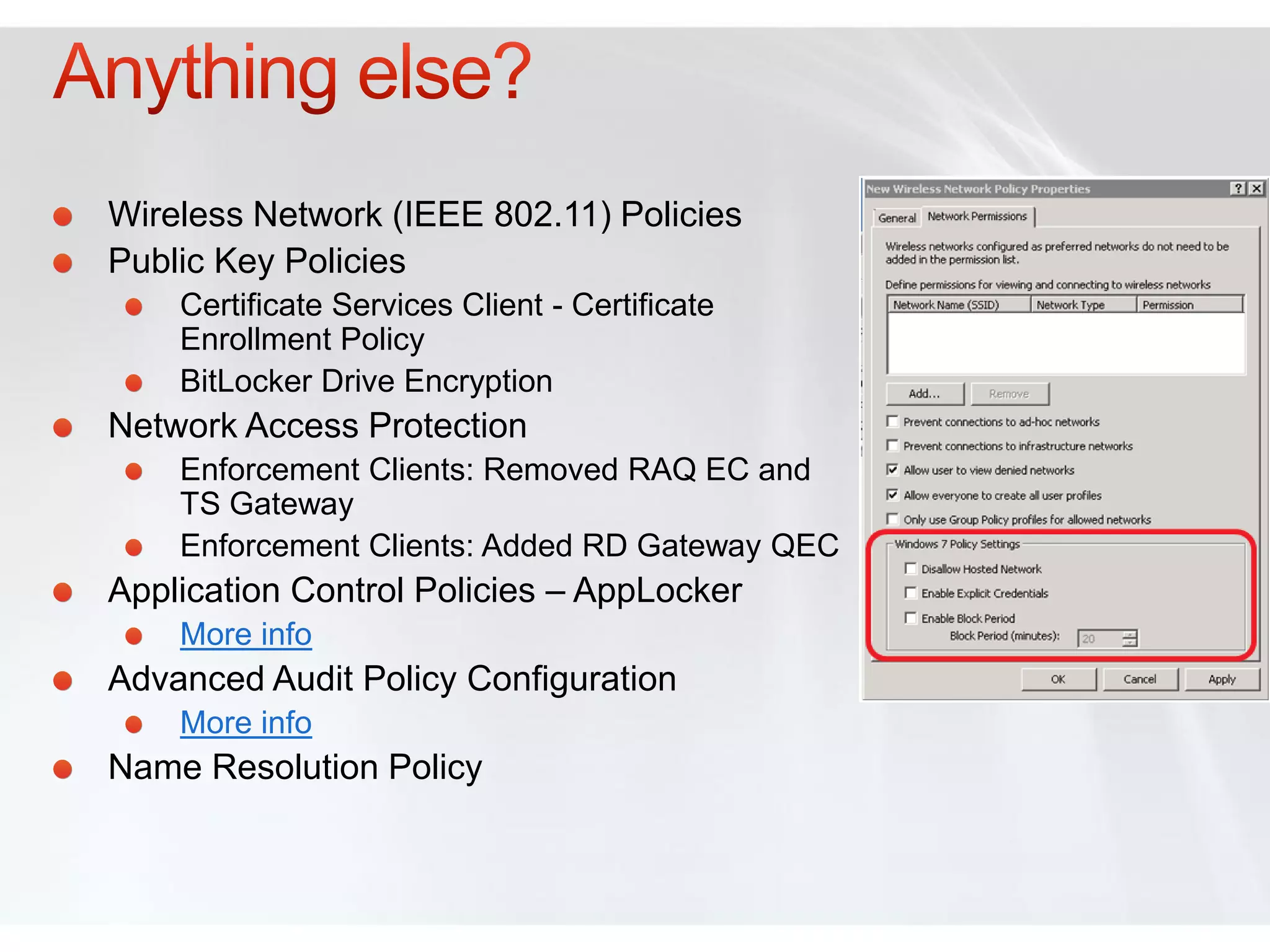The width and height of the screenshot is (1270, 952).
Task: Enable Block Period checkbox
Action: (x=910, y=618)
